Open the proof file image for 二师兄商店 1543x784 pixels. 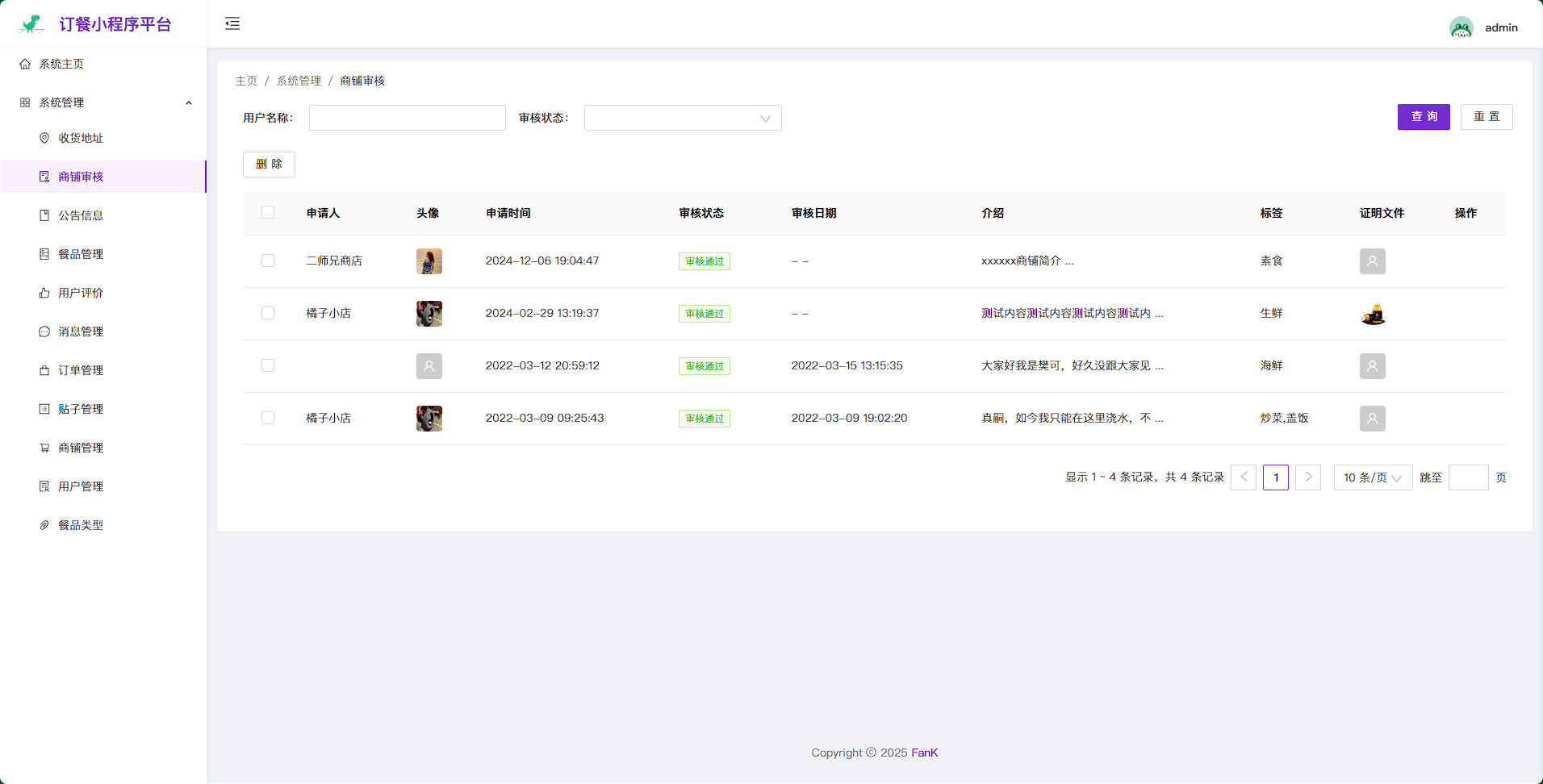[1372, 261]
